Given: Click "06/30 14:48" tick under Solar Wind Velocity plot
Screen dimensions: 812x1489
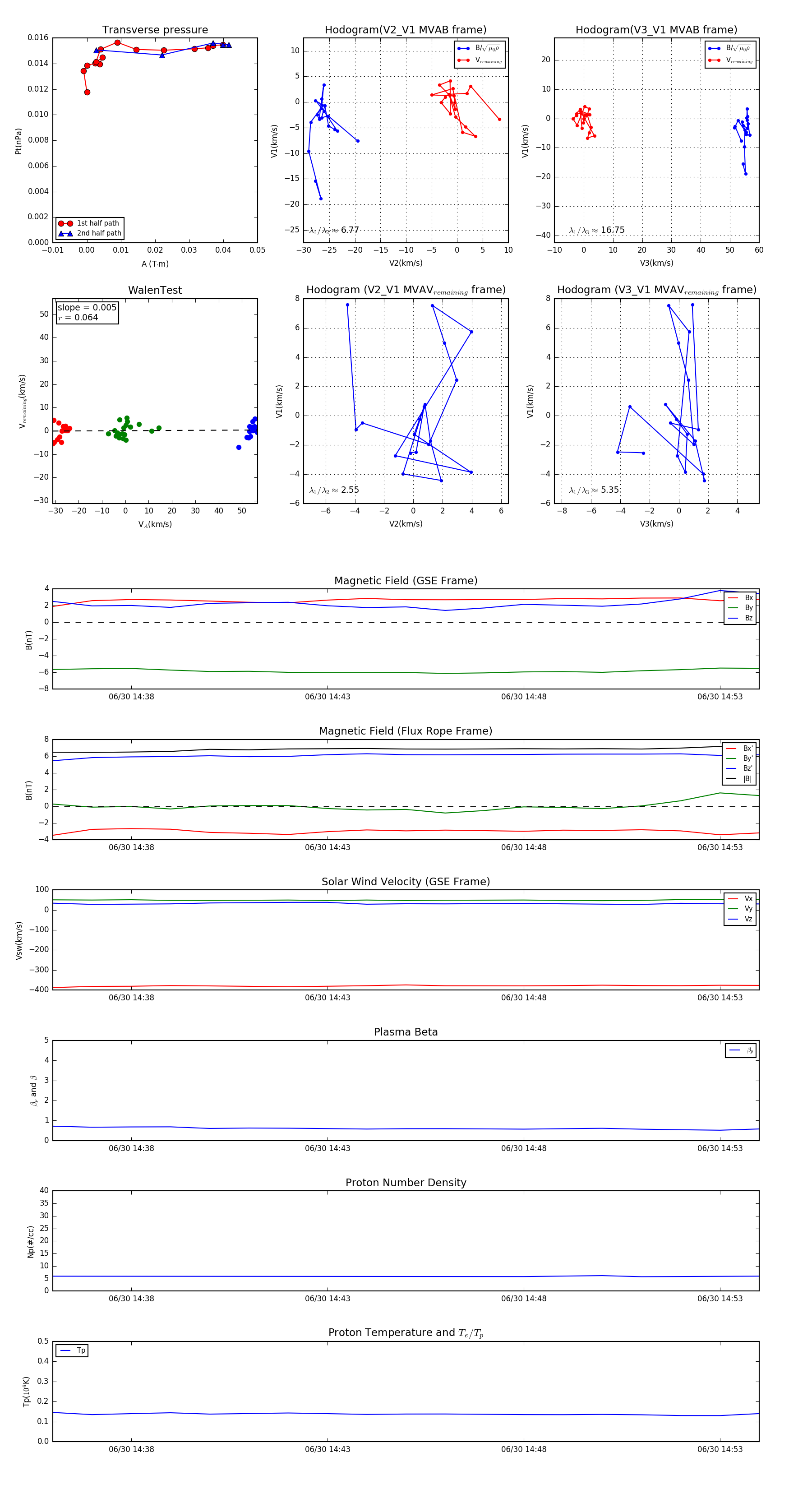Looking at the screenshot, I should coord(524,997).
